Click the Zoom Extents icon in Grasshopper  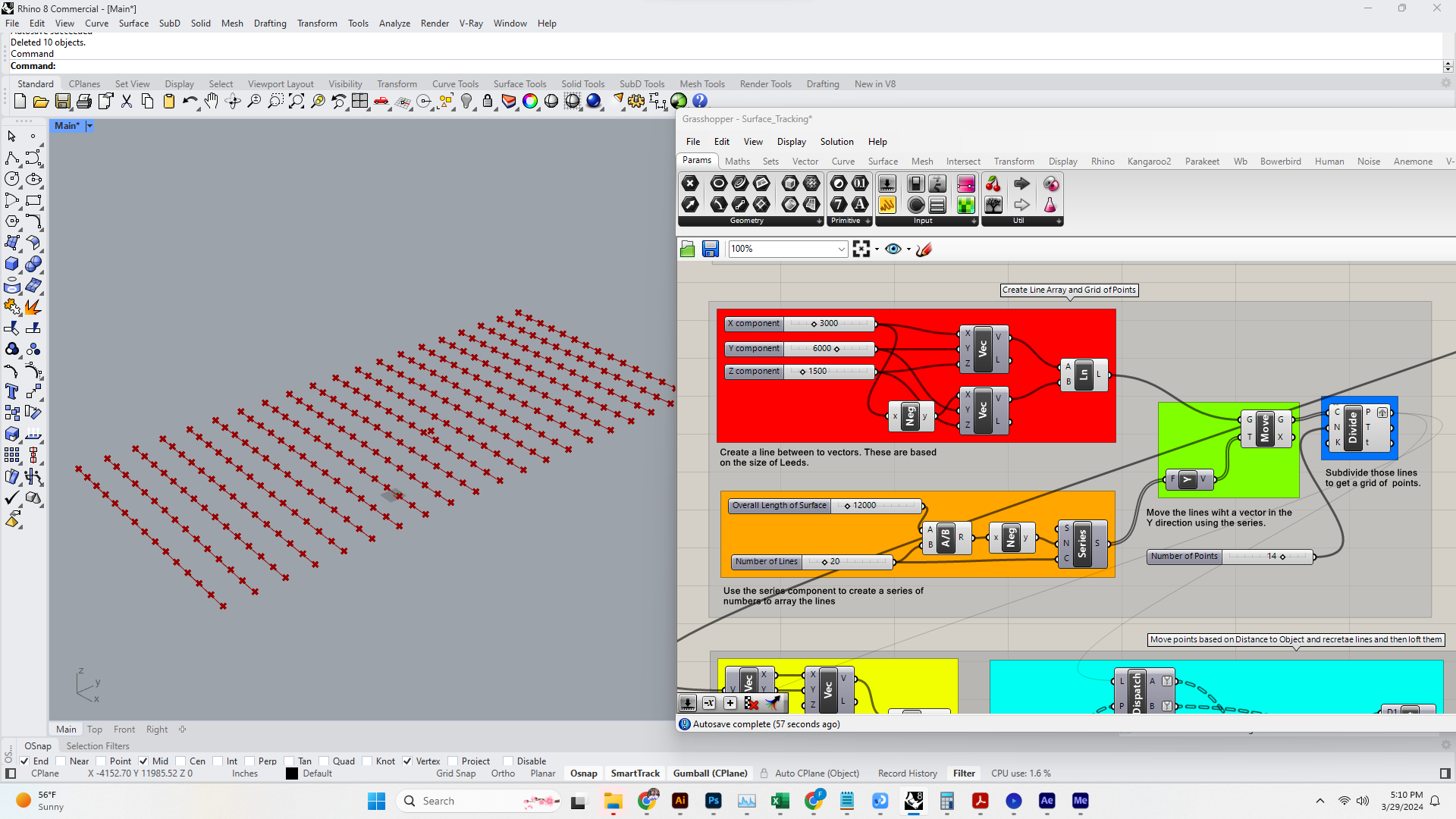tap(861, 249)
